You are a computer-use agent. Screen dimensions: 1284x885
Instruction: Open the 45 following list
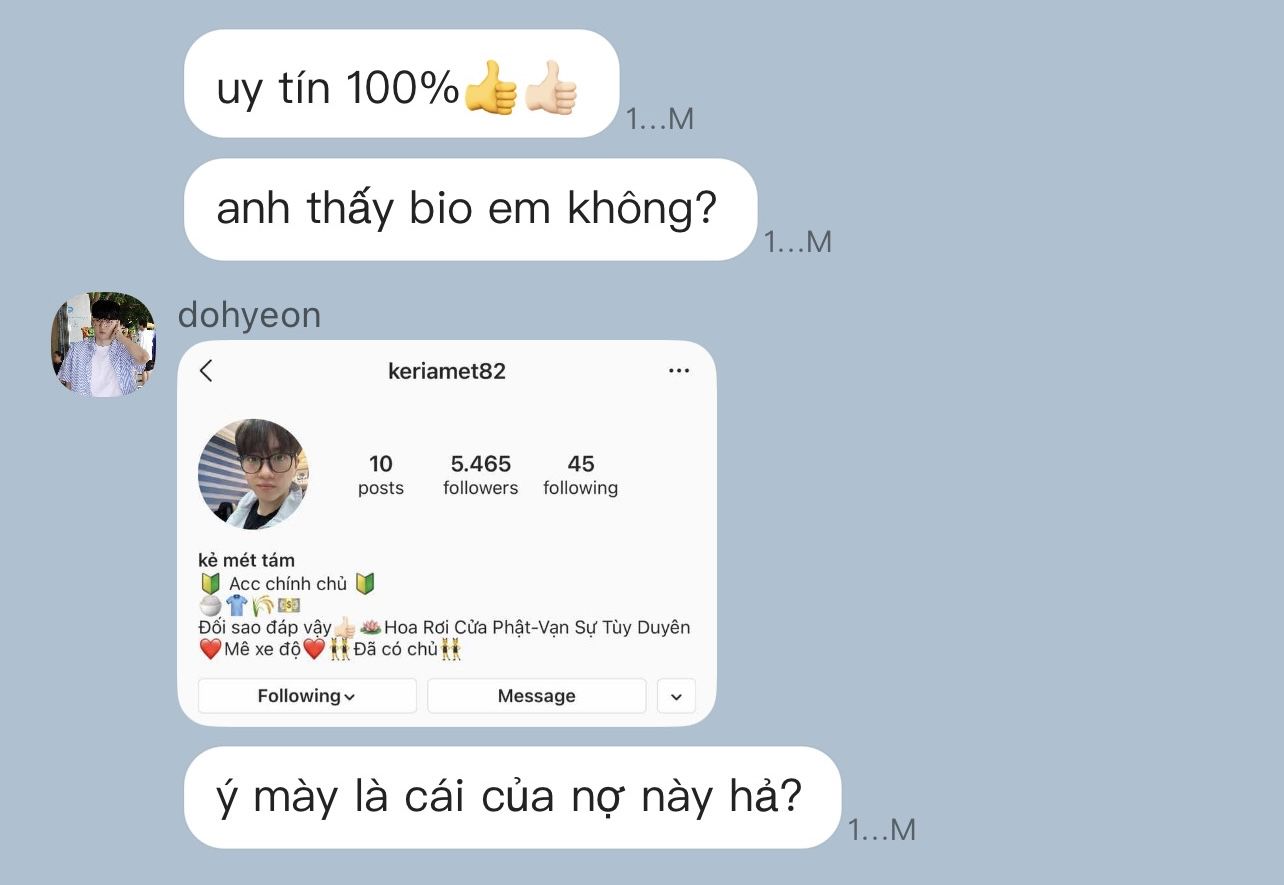coord(580,475)
